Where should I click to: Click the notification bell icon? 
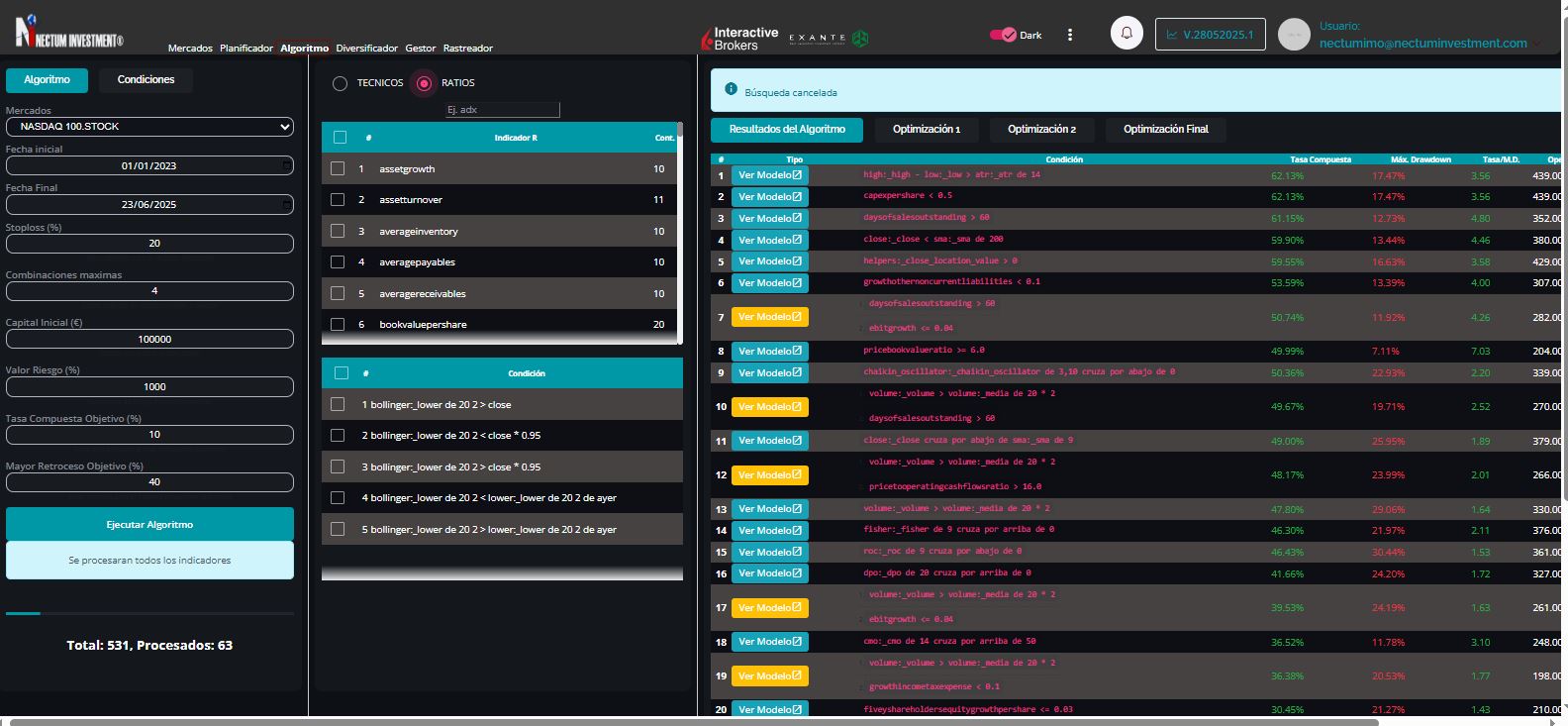(1127, 34)
